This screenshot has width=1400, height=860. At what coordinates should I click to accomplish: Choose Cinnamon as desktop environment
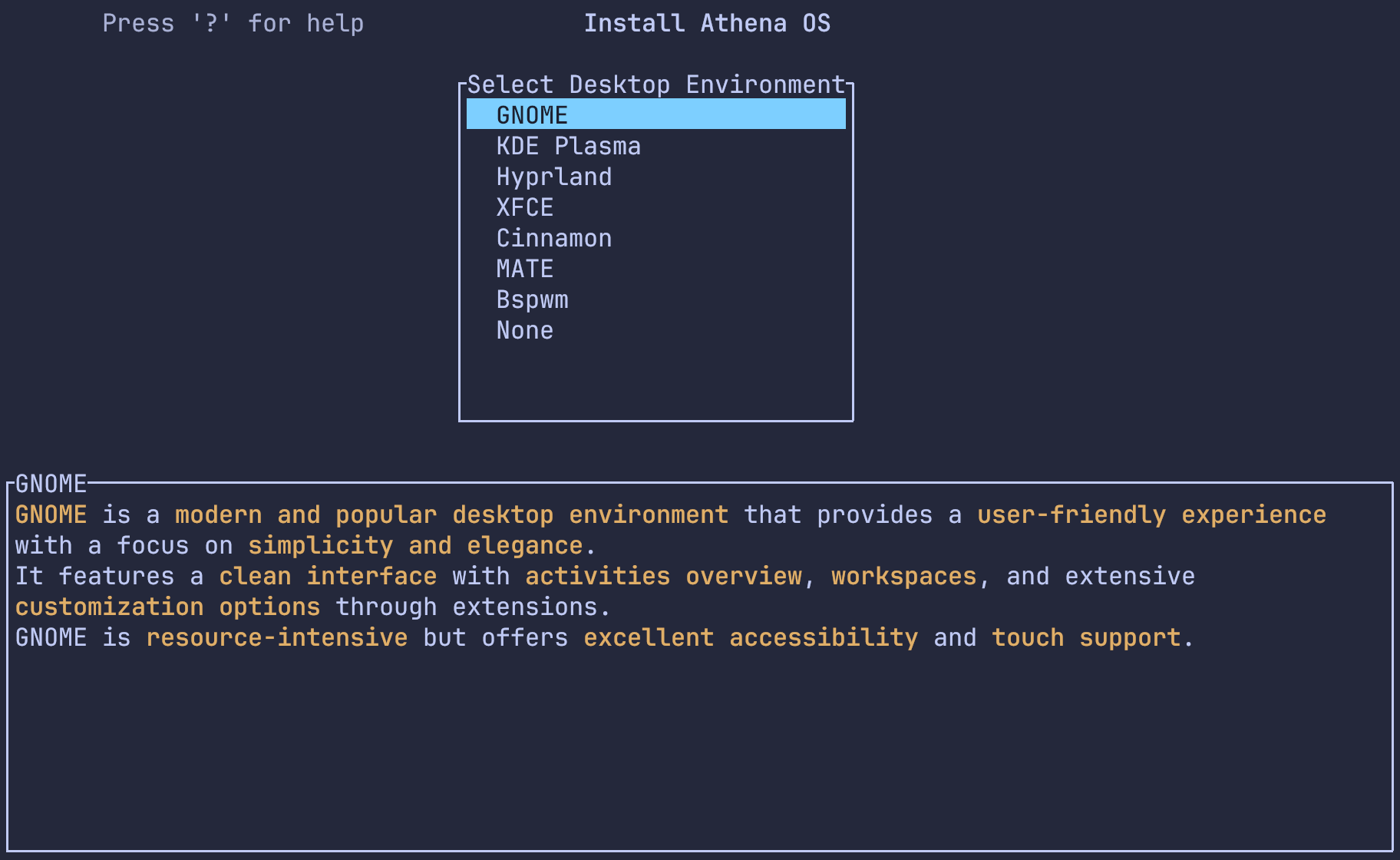pos(553,238)
